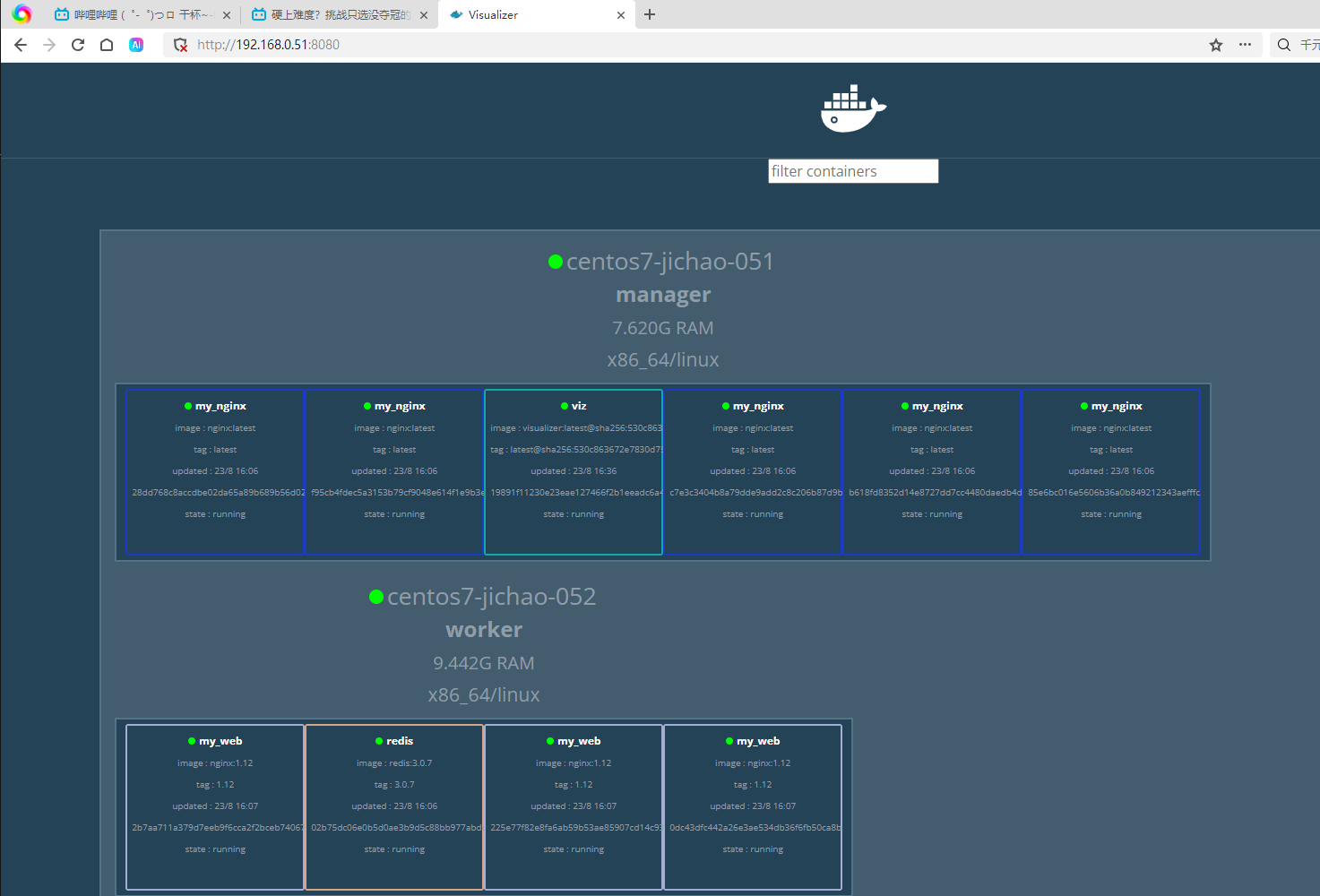Click my_nginx container with ID c7e3c340
The image size is (1320, 896).
[x=753, y=472]
